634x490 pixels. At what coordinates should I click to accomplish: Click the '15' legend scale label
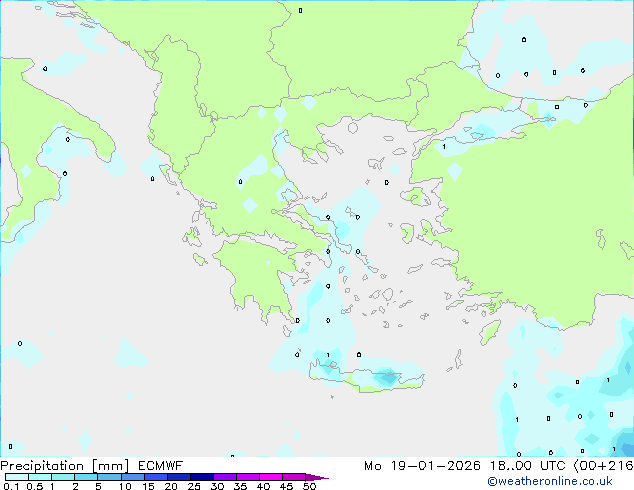tap(148, 486)
